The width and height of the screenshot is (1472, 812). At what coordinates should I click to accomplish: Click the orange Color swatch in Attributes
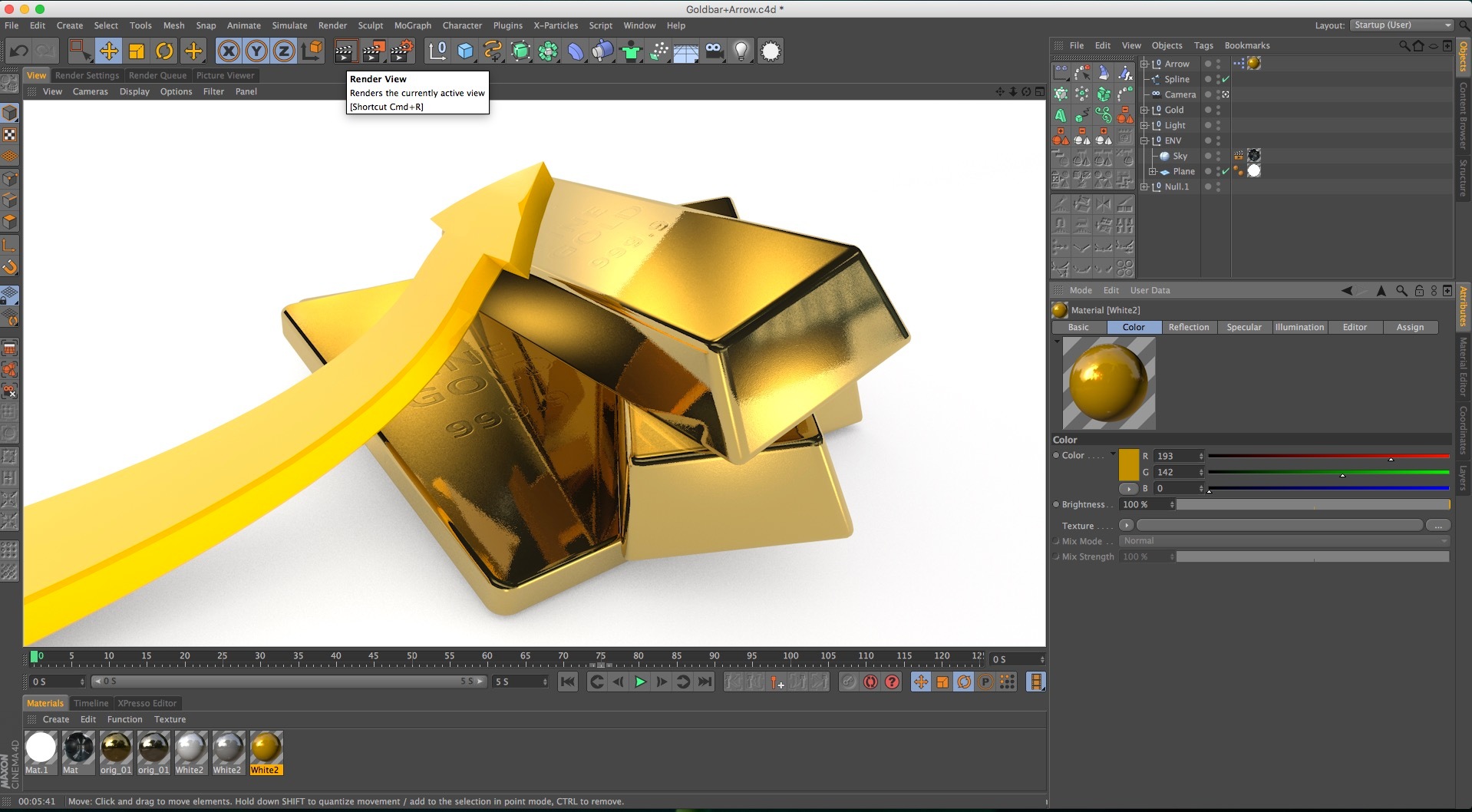(1129, 465)
